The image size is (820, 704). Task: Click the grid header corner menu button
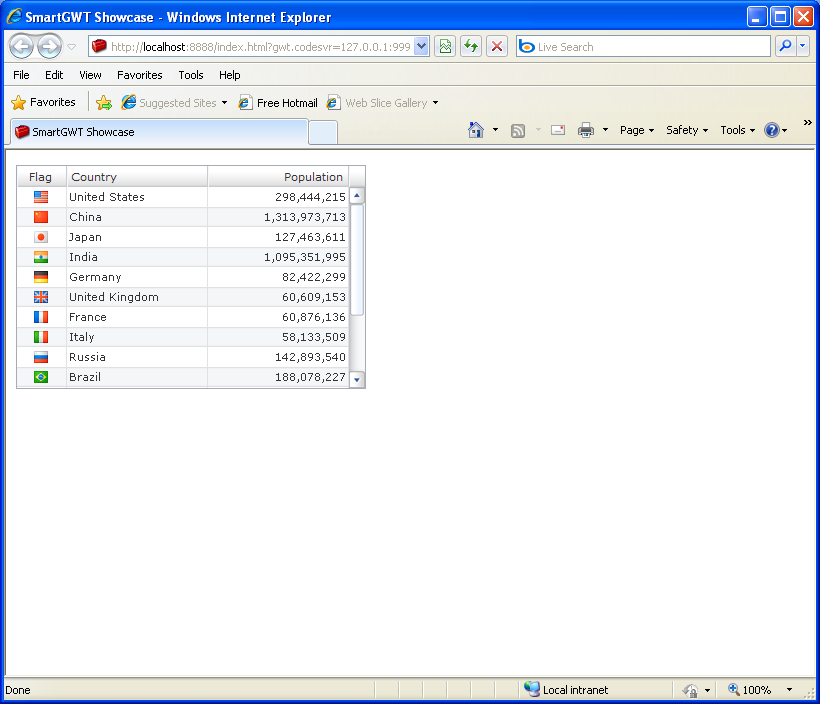pyautogui.click(x=357, y=177)
